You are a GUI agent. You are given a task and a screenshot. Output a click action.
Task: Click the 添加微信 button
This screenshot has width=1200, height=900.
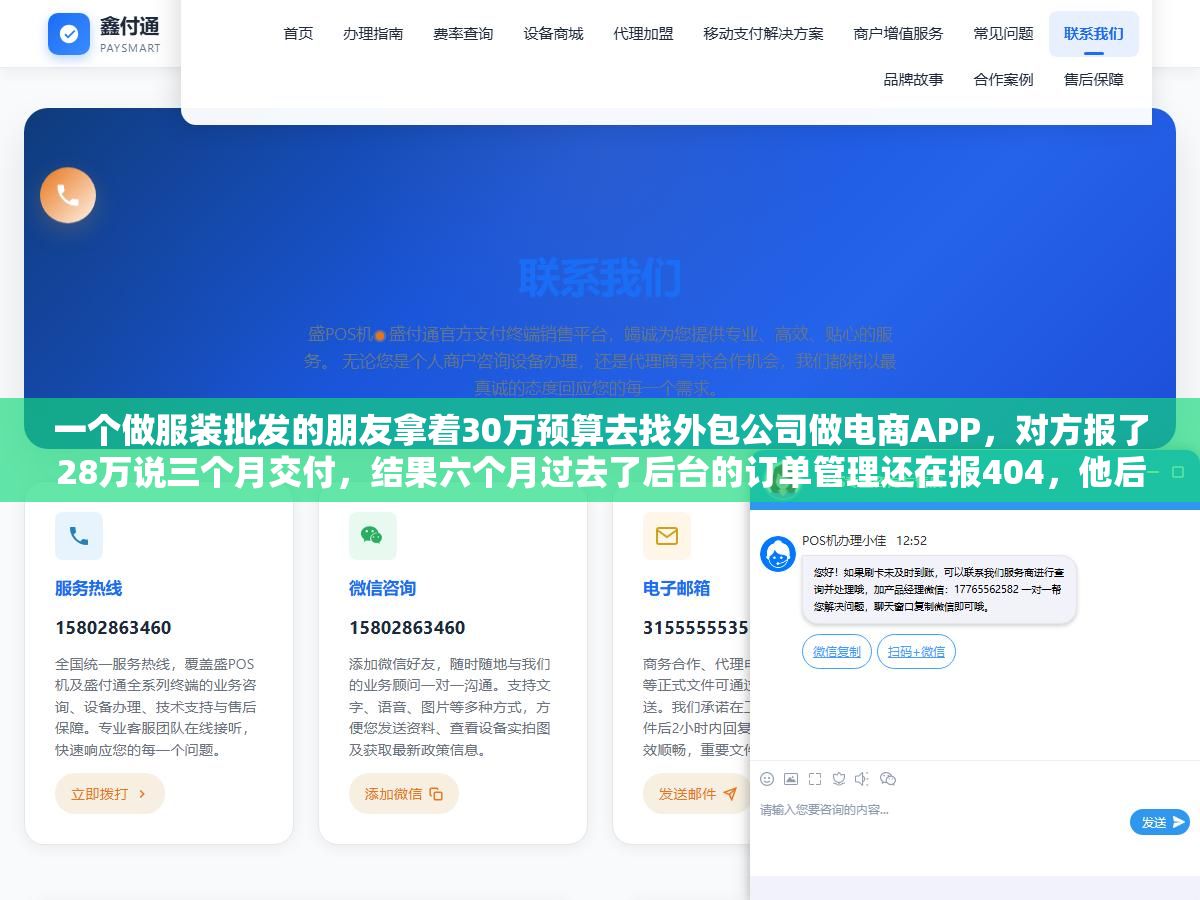pyautogui.click(x=403, y=794)
